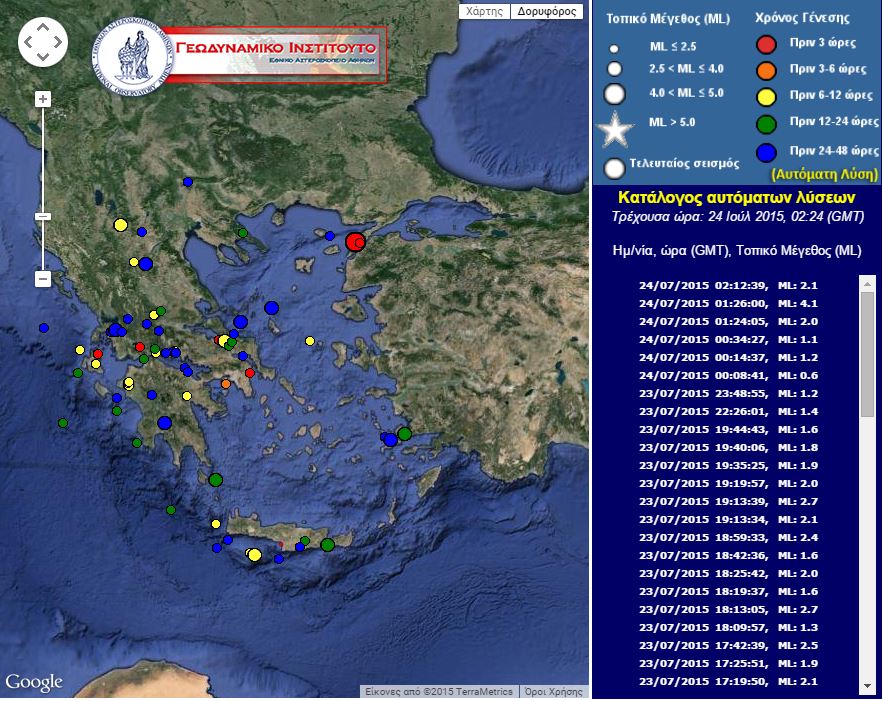Click the orange earthquake marker near Athens
Viewport: 883px width, 701px height.
click(226, 382)
